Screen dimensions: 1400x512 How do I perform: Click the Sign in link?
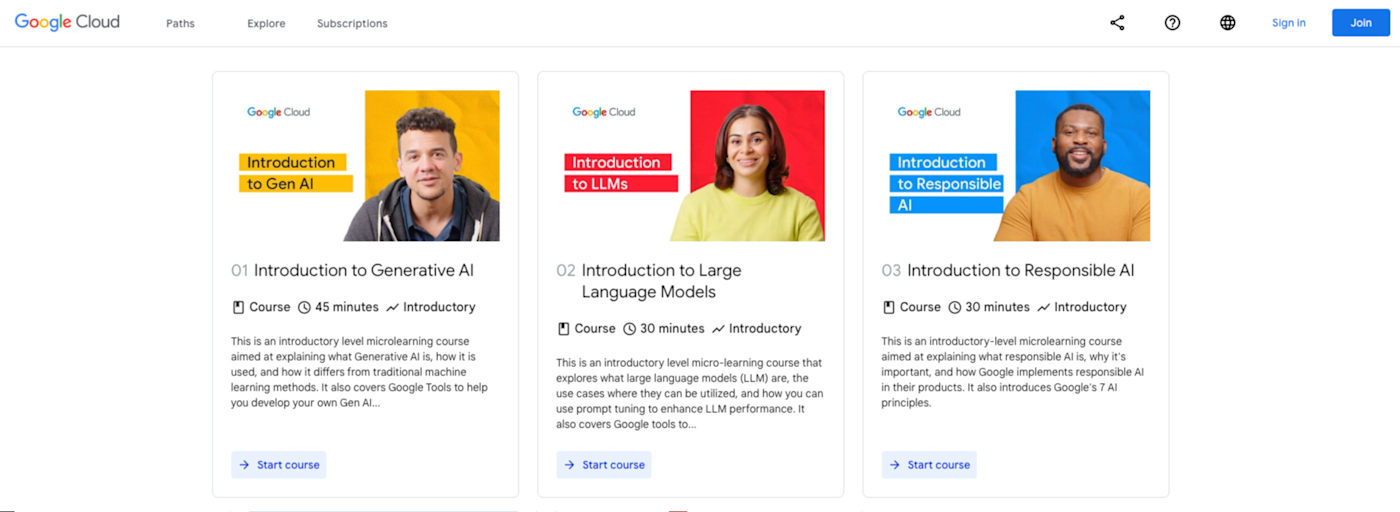click(x=1288, y=23)
